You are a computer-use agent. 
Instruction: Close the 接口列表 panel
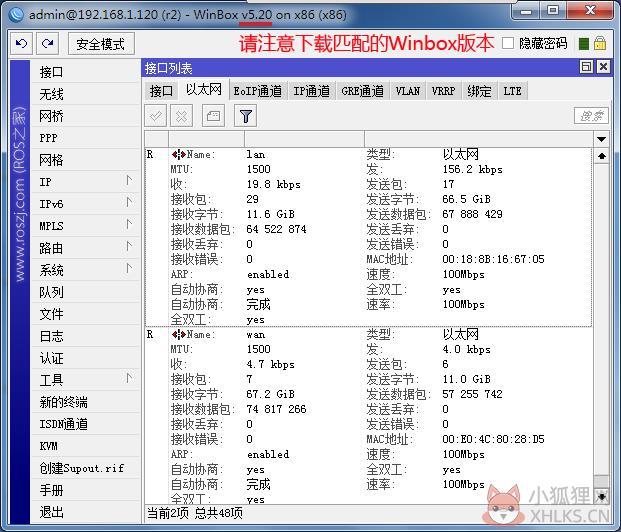click(x=603, y=67)
